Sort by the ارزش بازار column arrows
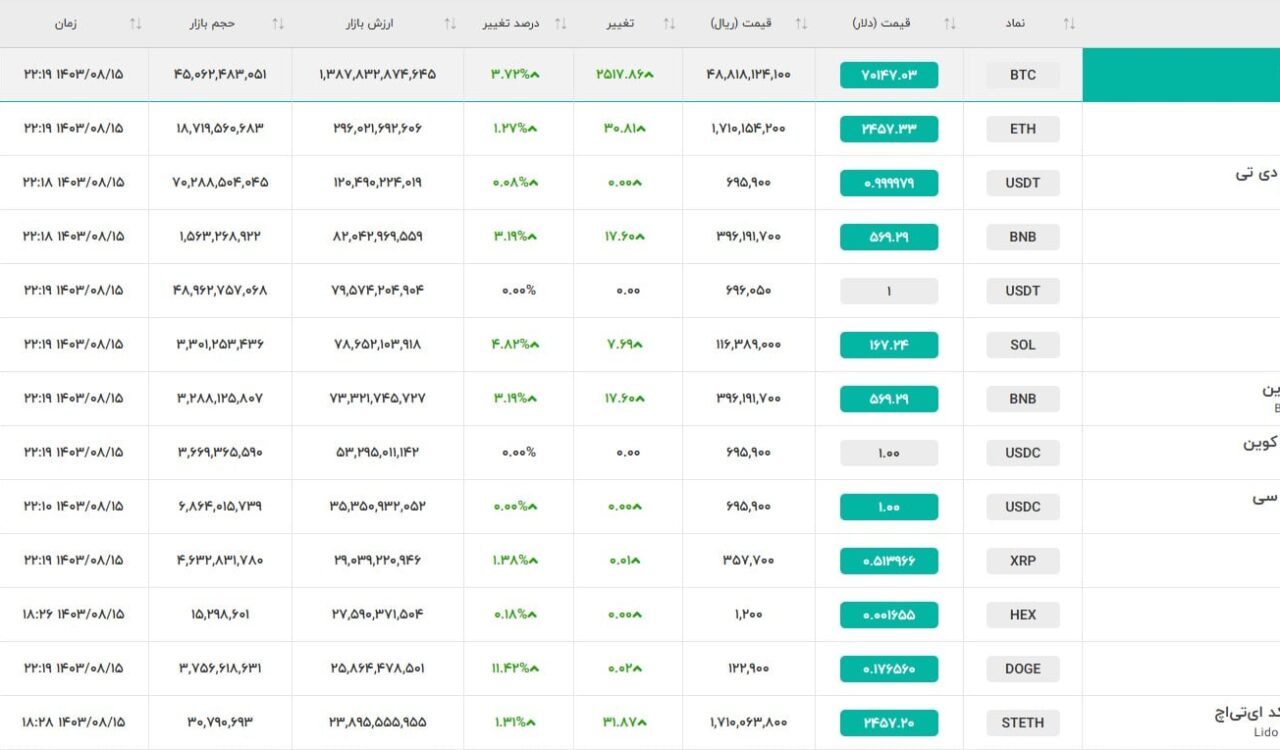 point(450,23)
